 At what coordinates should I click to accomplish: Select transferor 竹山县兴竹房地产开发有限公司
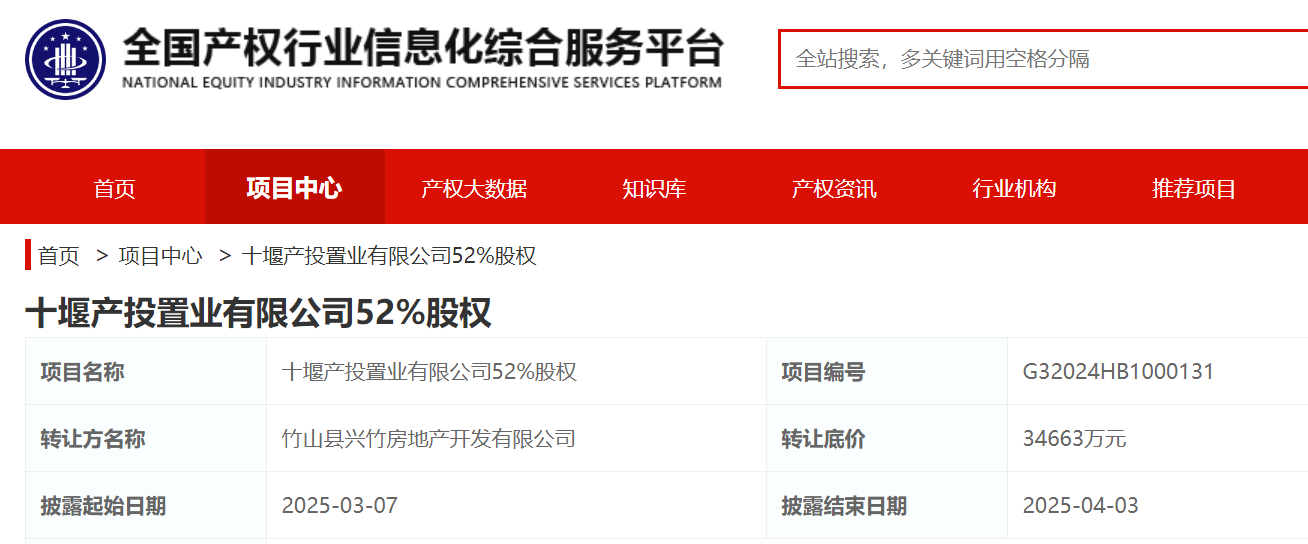point(429,439)
